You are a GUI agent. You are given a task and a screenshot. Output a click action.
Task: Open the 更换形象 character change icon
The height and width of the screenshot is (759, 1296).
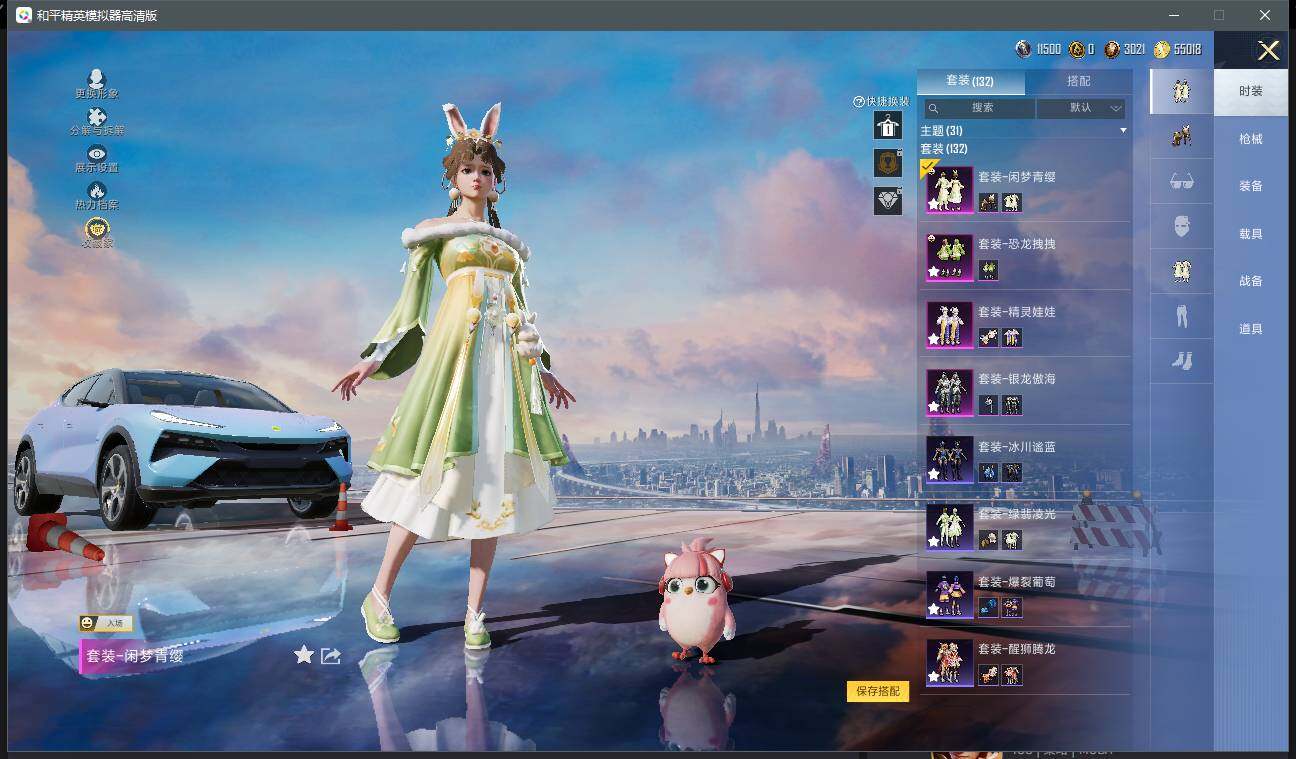[97, 78]
